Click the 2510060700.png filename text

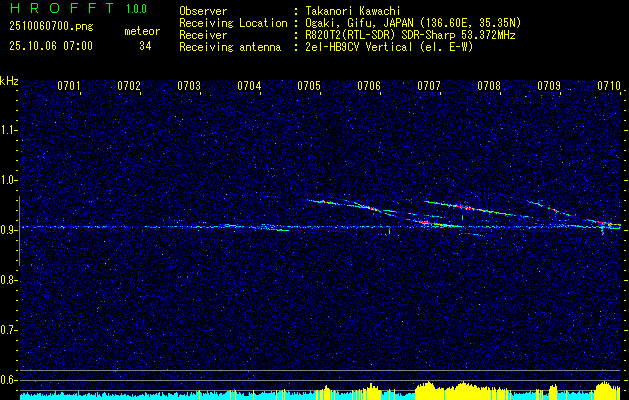[51, 27]
